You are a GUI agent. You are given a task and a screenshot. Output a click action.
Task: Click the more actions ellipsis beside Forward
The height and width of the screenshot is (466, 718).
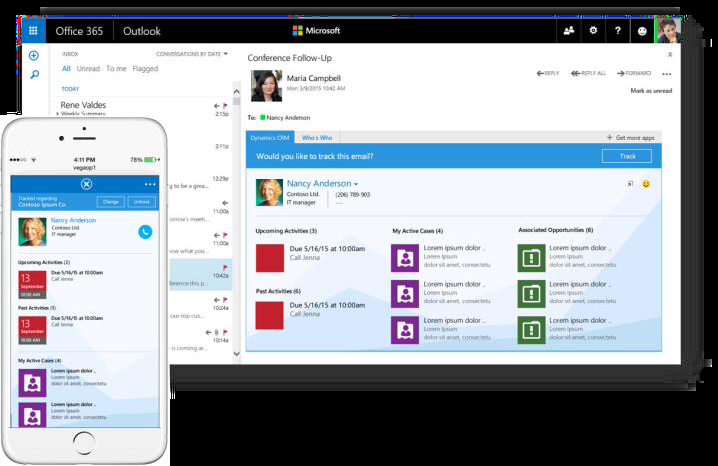(x=667, y=74)
